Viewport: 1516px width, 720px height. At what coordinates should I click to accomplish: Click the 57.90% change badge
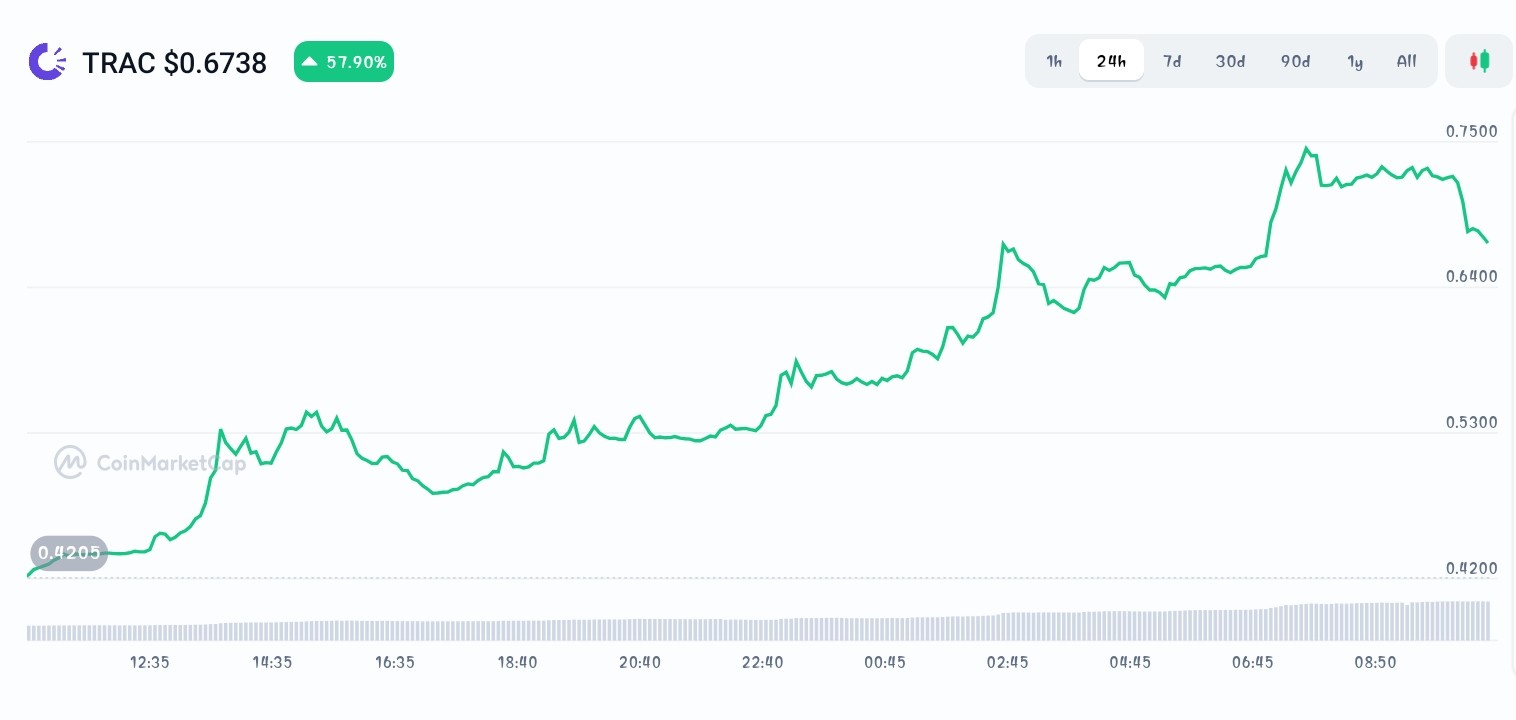(x=343, y=62)
